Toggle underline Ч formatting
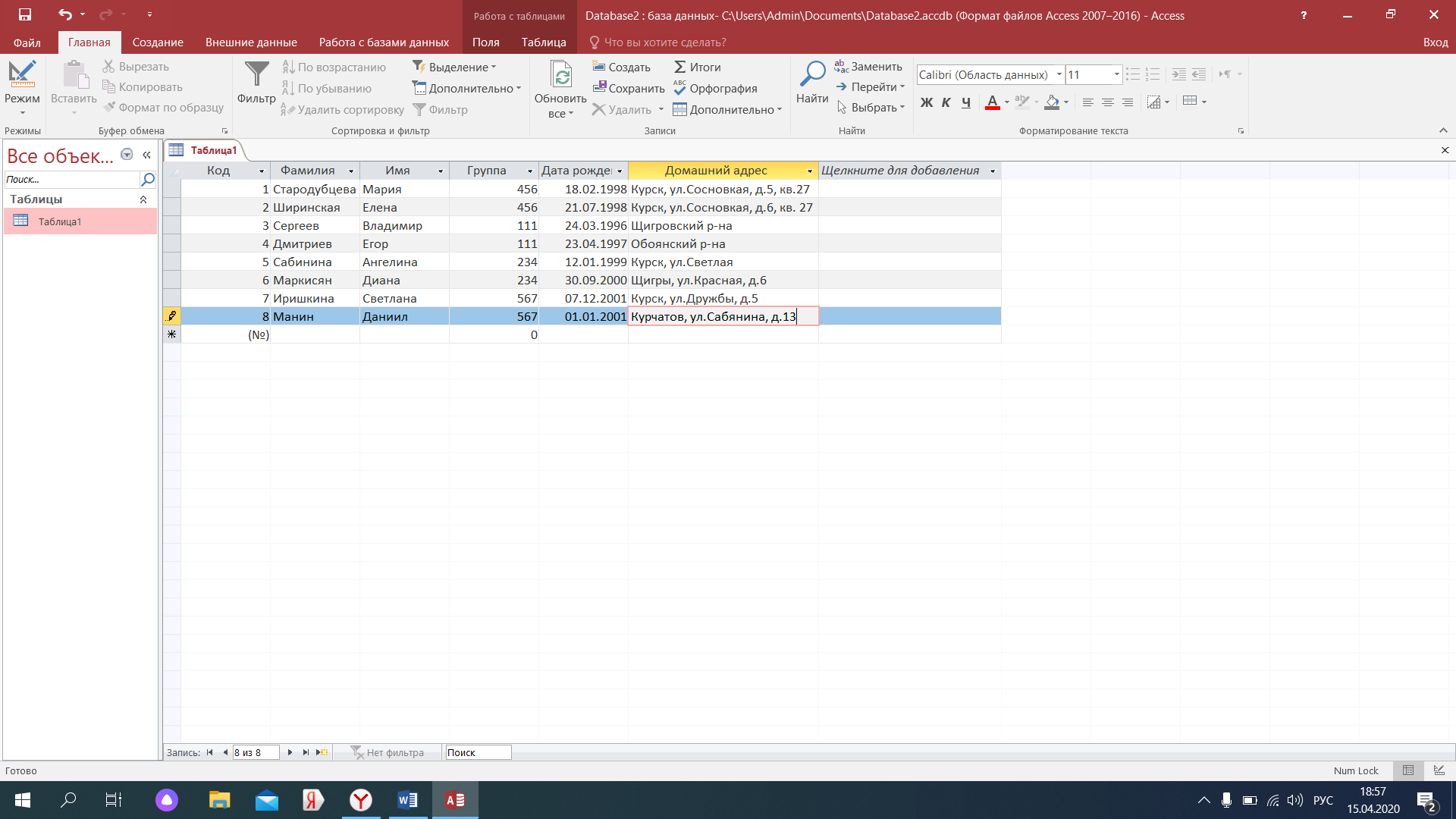This screenshot has width=1456, height=819. (965, 102)
